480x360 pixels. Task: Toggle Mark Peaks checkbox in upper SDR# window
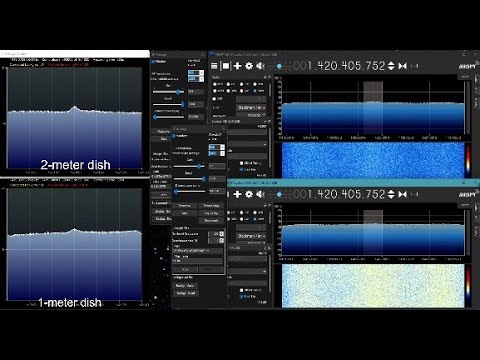(x=241, y=163)
